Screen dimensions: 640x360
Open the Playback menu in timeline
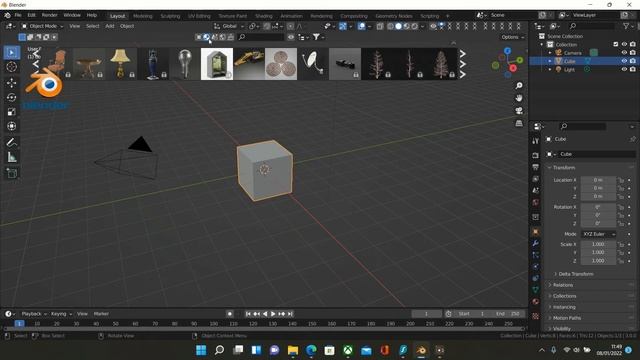coord(33,314)
